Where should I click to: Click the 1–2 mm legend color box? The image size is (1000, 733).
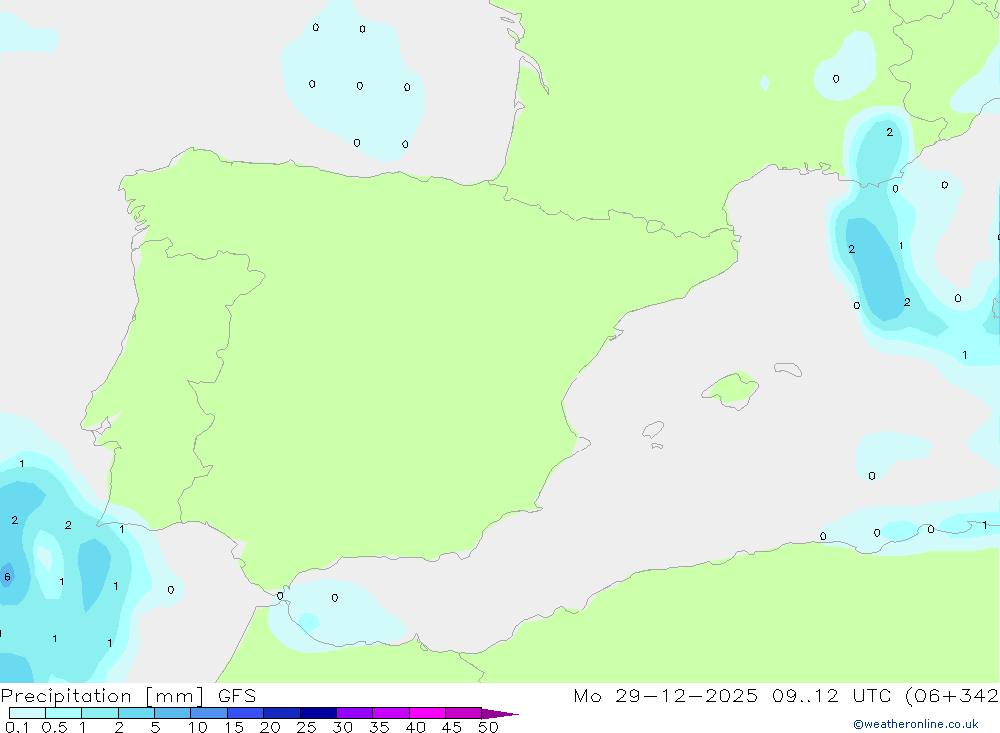(x=100, y=713)
